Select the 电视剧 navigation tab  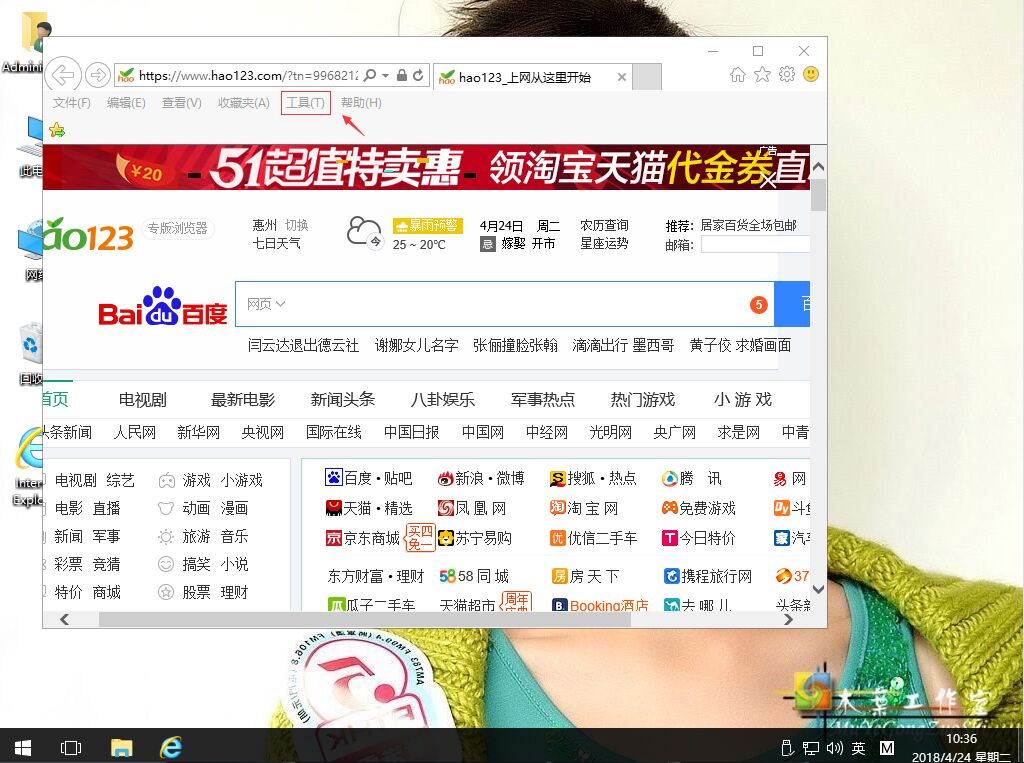[142, 399]
